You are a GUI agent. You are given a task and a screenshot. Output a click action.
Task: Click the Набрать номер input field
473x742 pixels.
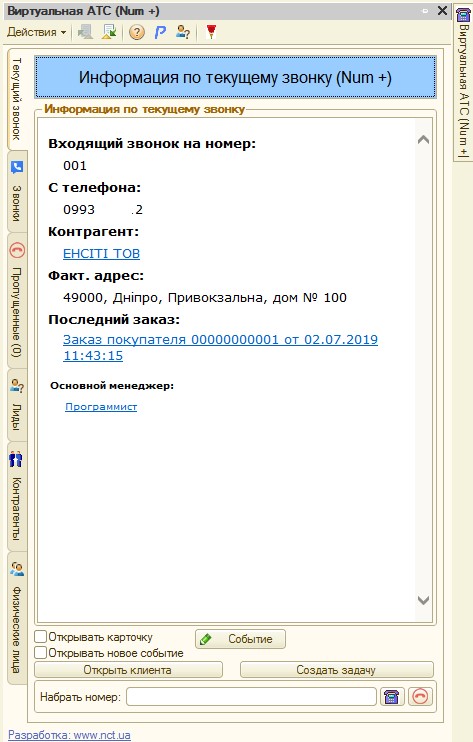tap(251, 697)
